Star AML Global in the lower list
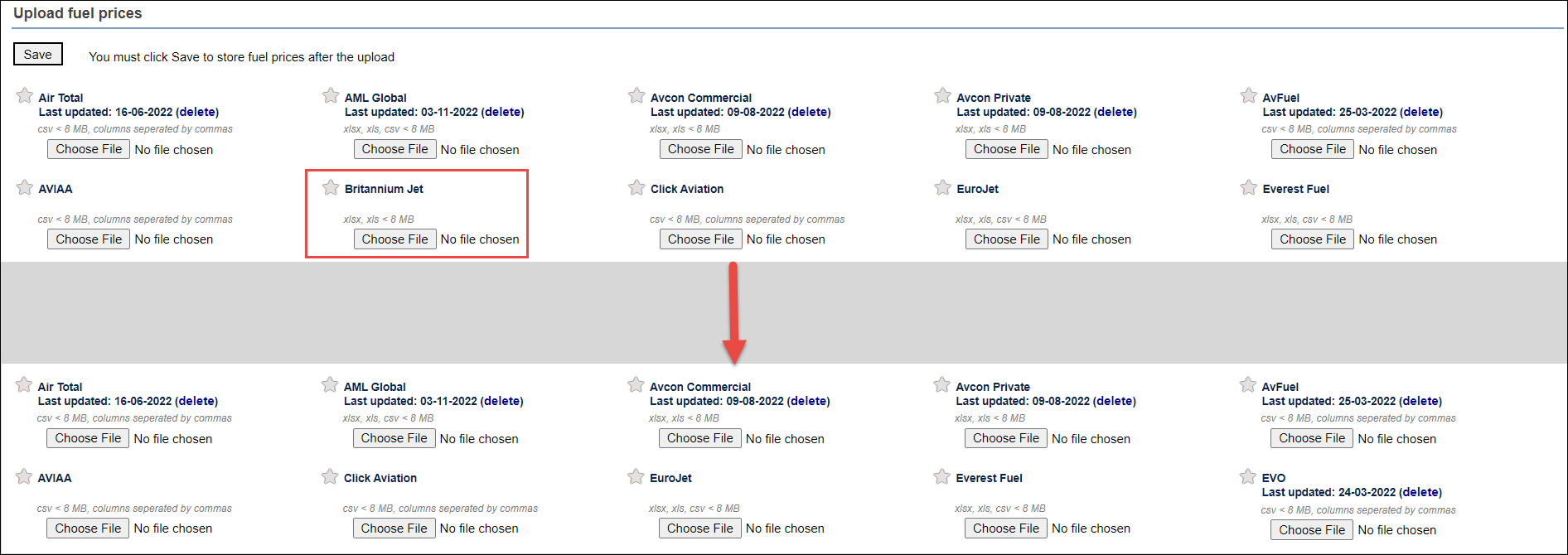Viewport: 1568px width, 555px height. [x=330, y=384]
